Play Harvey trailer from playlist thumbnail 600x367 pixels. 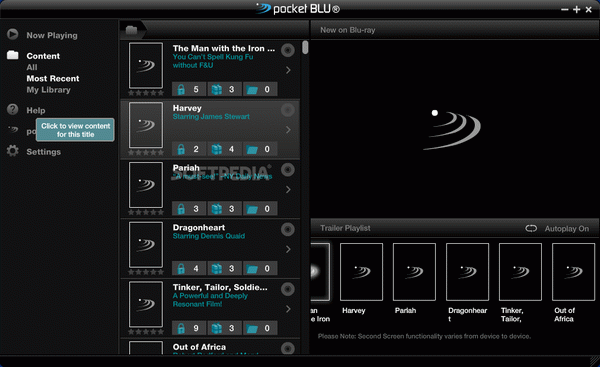(x=361, y=272)
